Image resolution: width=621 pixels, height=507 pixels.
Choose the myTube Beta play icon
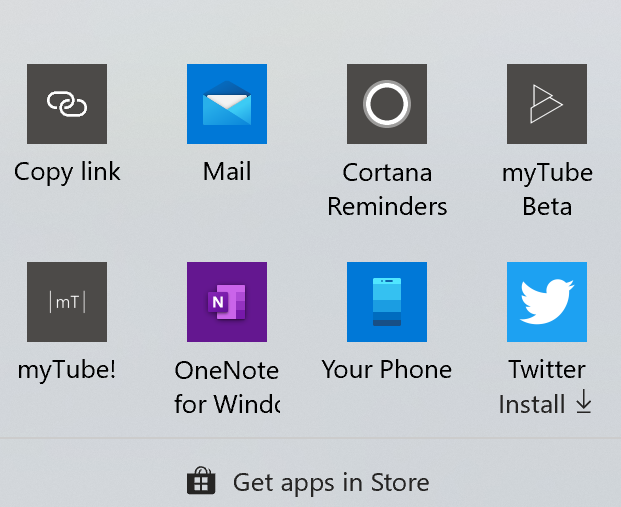tap(547, 104)
